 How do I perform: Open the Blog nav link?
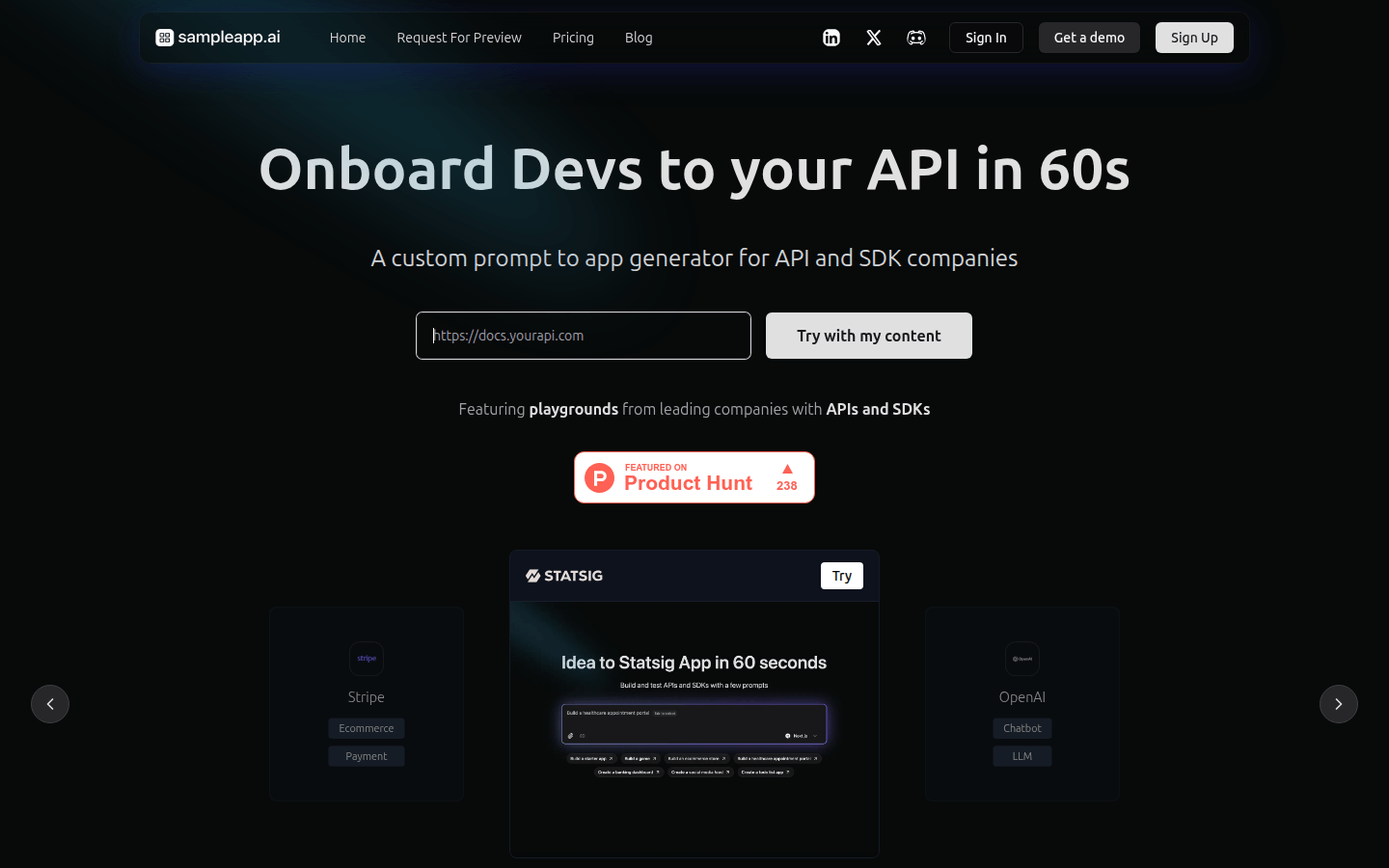click(639, 38)
